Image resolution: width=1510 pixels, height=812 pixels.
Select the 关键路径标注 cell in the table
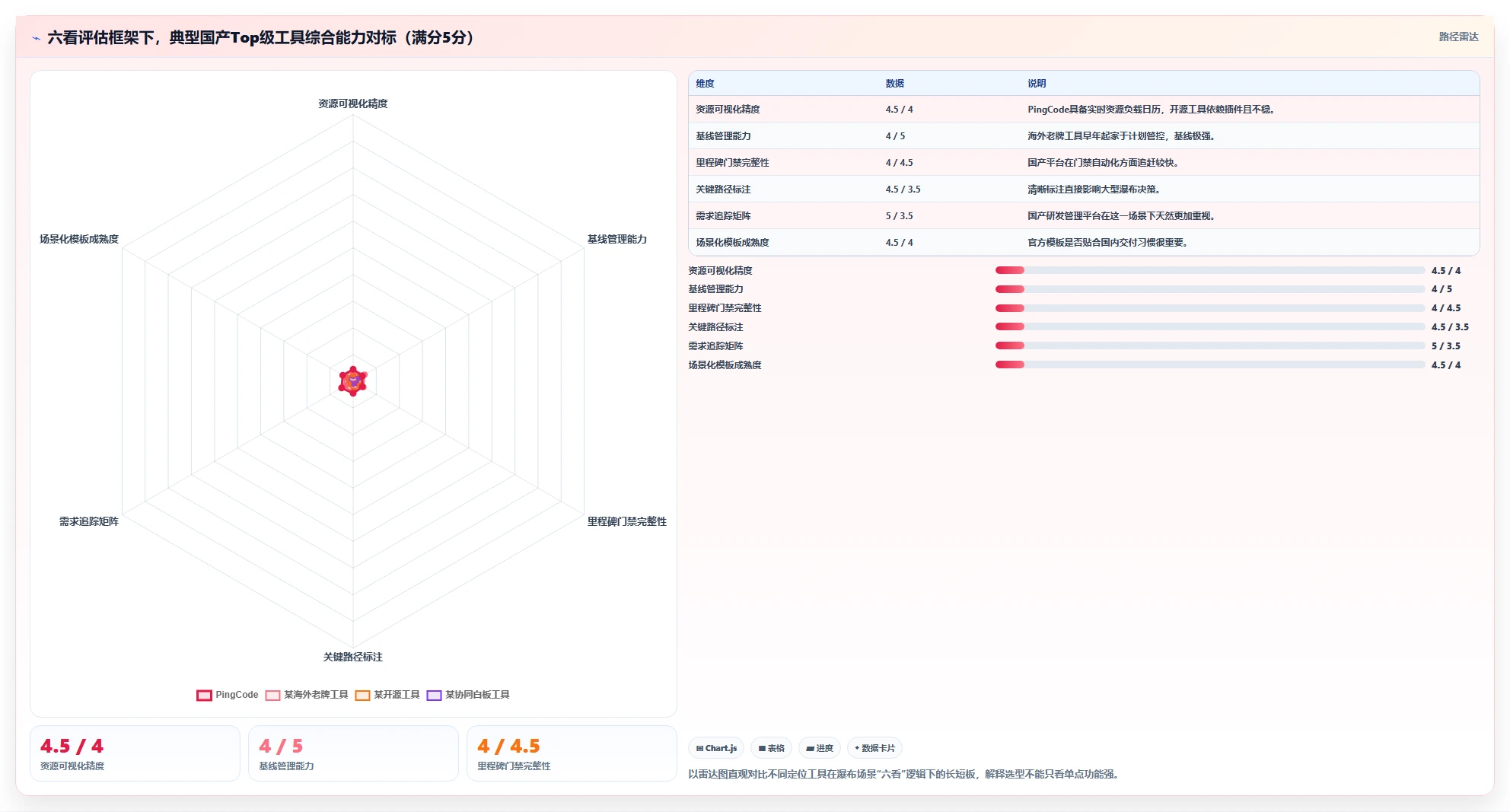click(x=723, y=189)
